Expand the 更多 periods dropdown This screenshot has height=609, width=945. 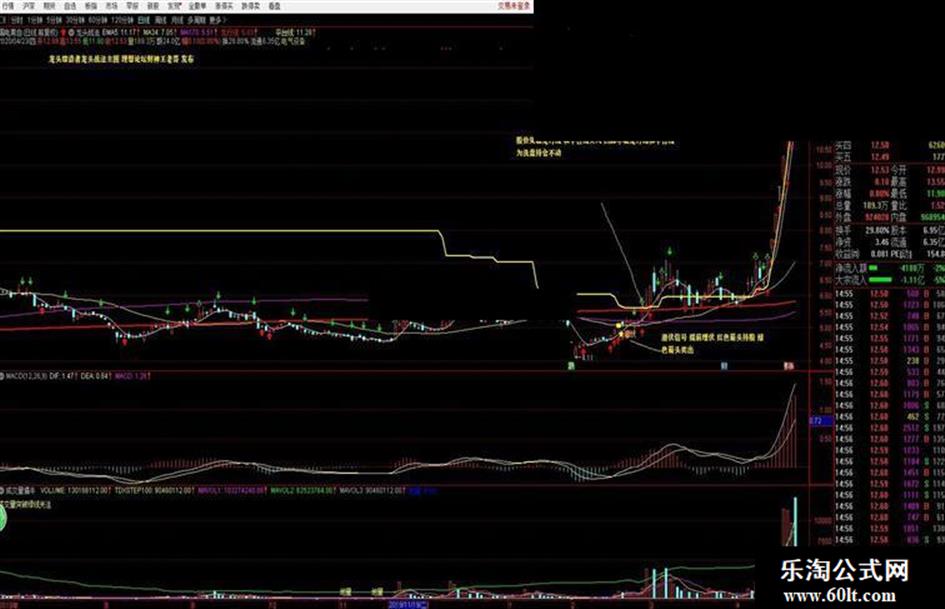click(216, 20)
